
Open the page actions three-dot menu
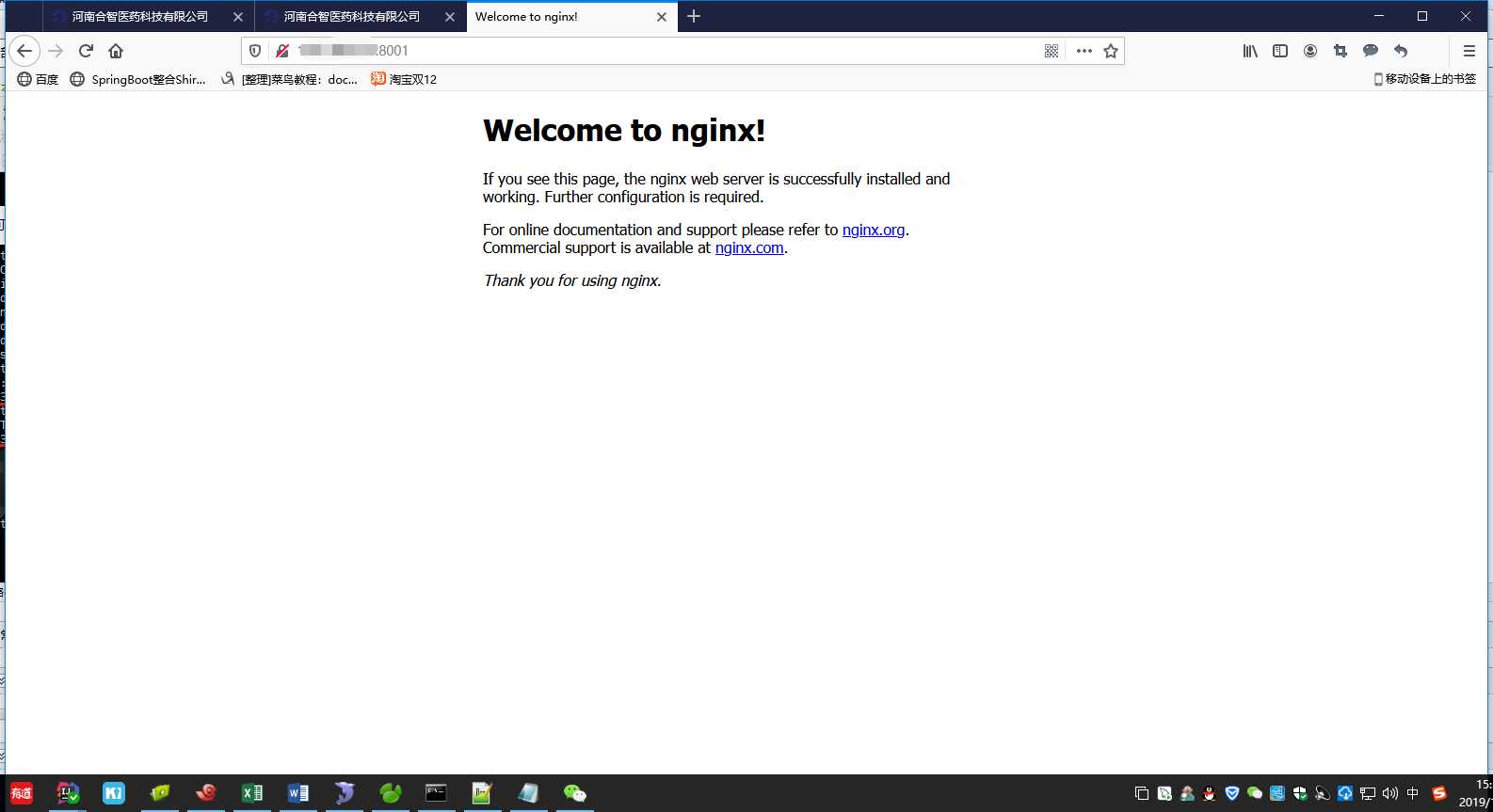pos(1084,51)
